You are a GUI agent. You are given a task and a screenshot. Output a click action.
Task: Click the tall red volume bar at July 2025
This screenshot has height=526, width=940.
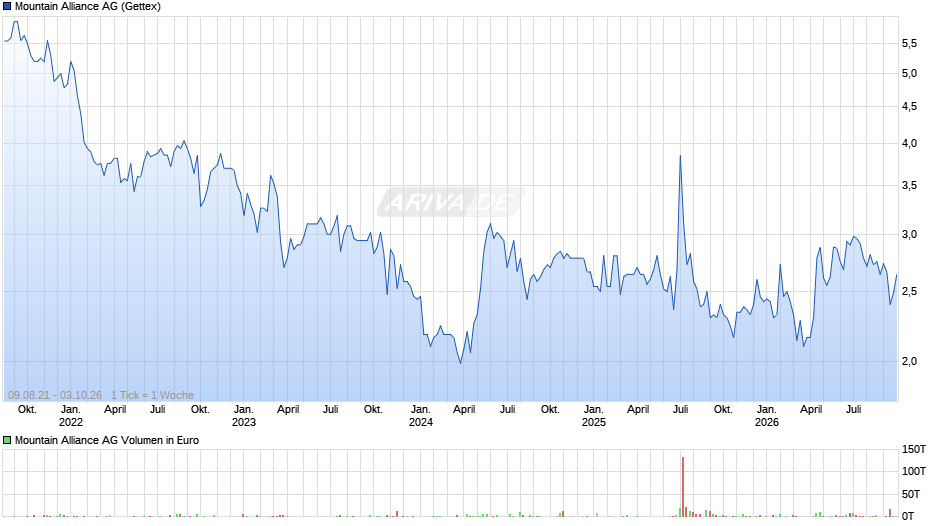[683, 486]
